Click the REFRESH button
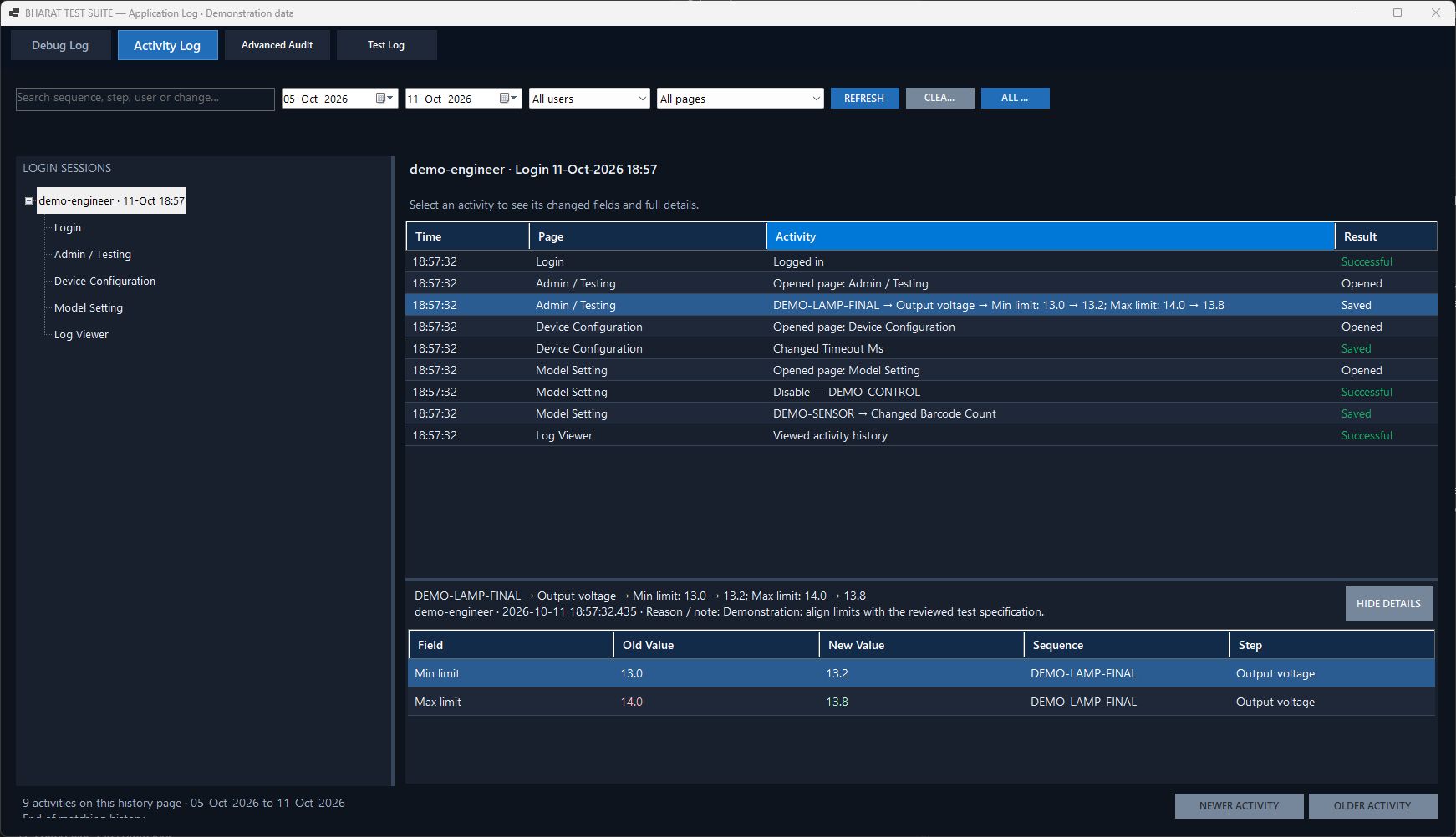Screen dimensions: 1456x837 click(x=864, y=98)
